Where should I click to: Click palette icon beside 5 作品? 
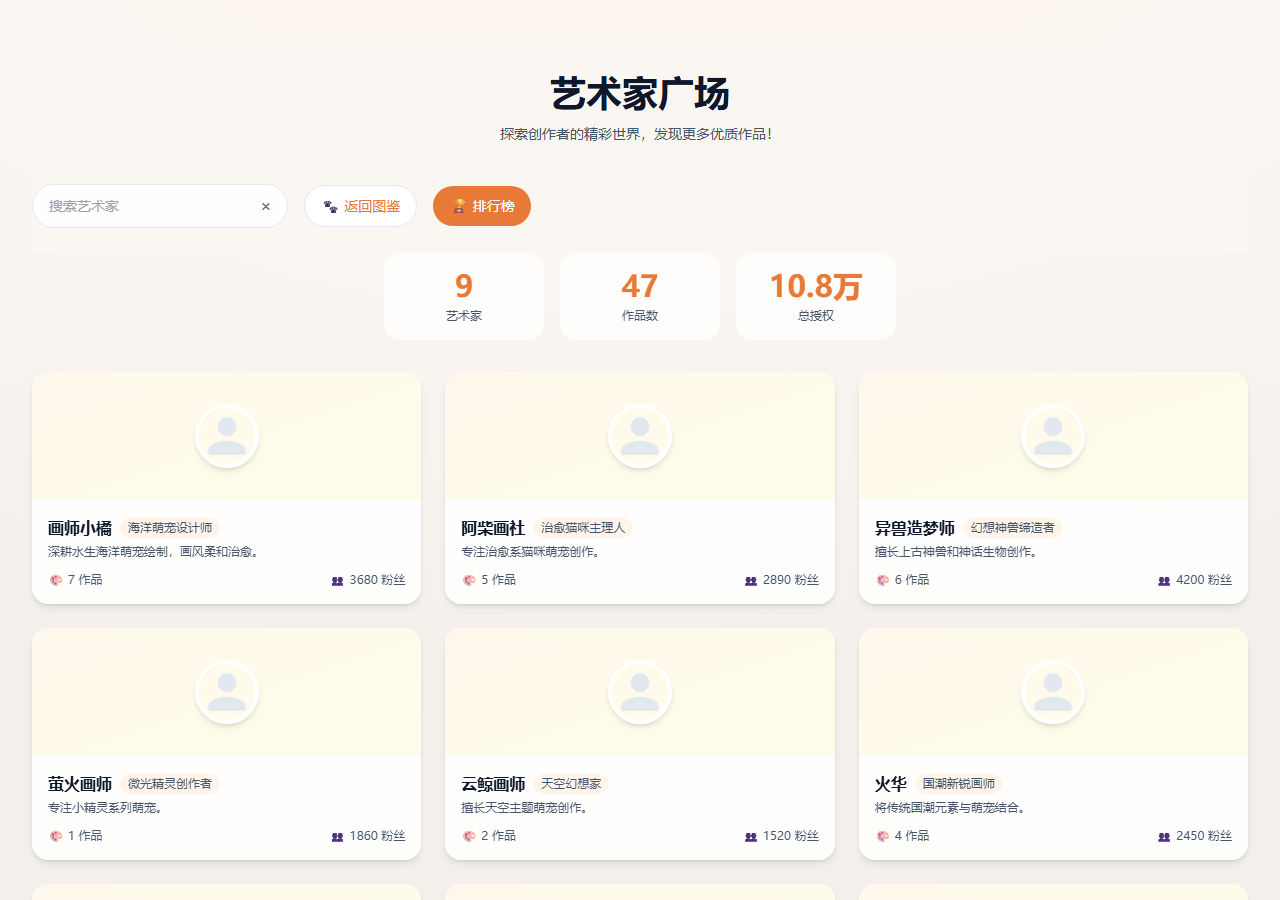tap(469, 580)
